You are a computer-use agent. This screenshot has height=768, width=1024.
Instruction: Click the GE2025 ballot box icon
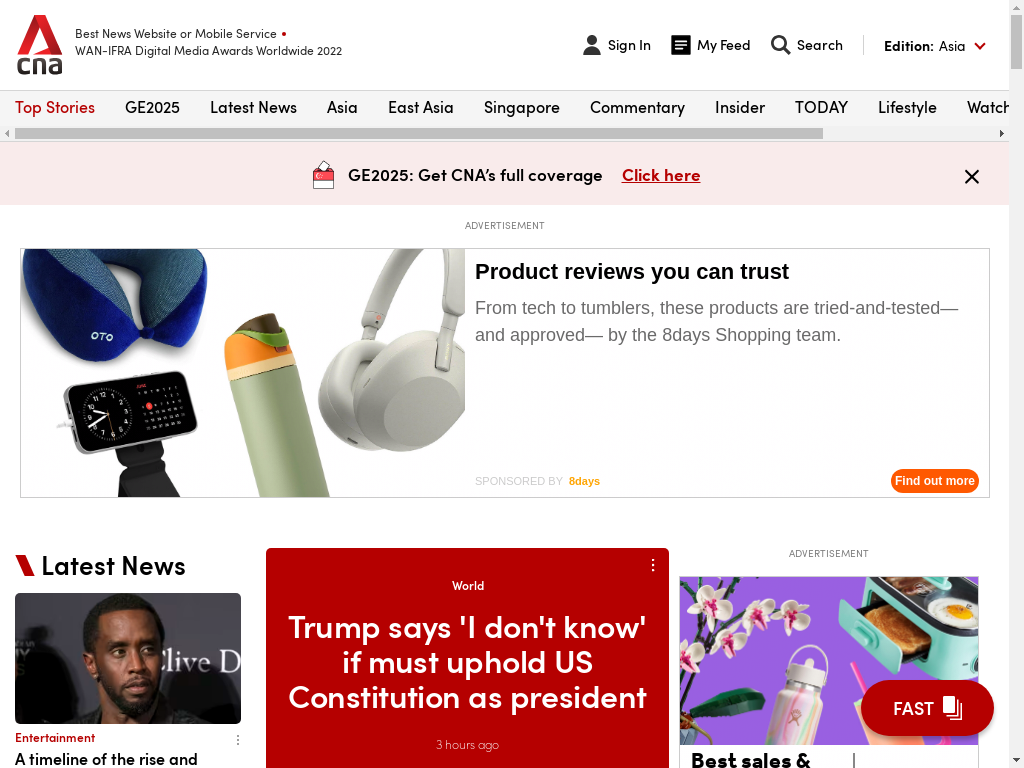click(x=323, y=175)
